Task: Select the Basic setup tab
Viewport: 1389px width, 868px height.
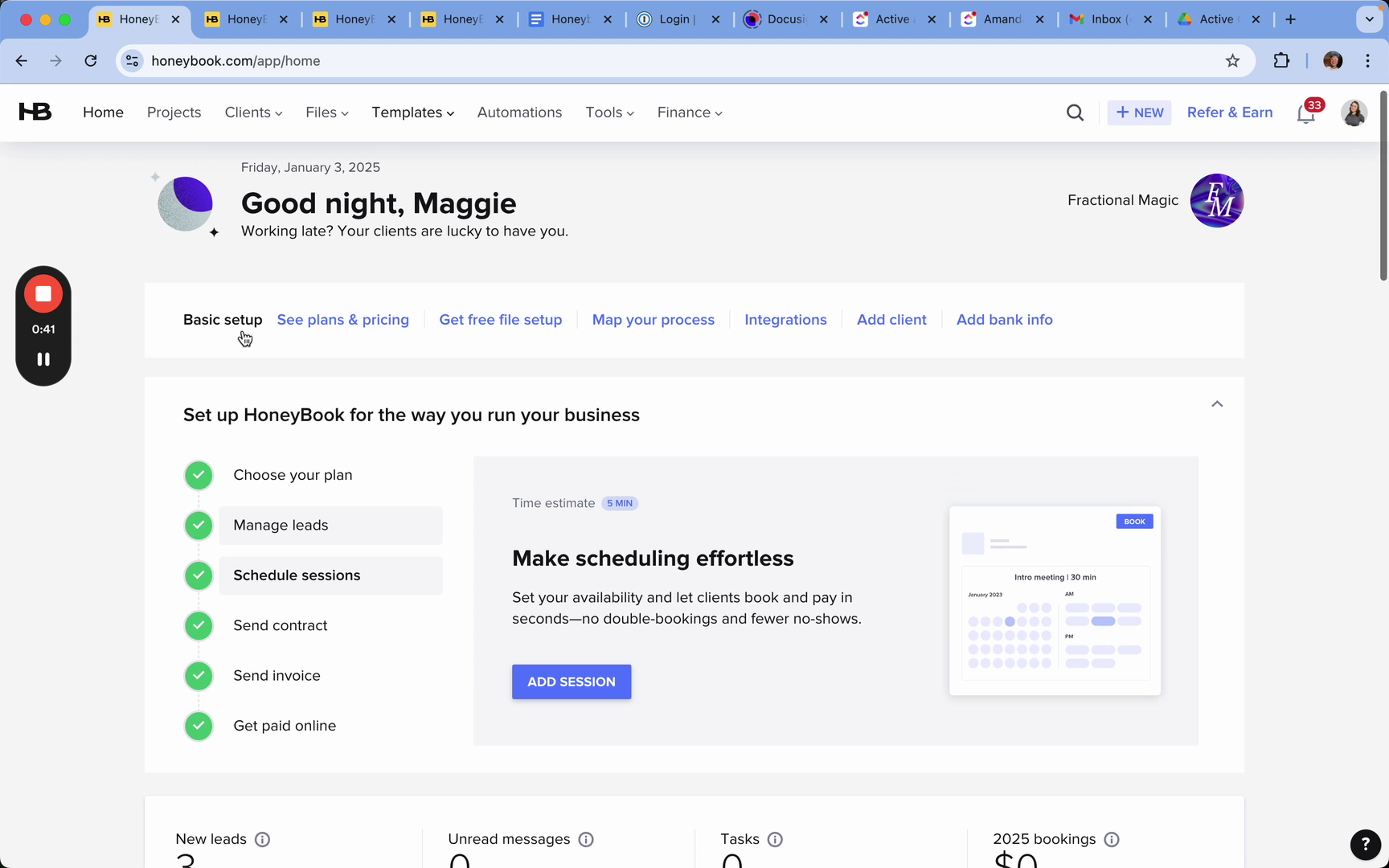Action: [223, 320]
